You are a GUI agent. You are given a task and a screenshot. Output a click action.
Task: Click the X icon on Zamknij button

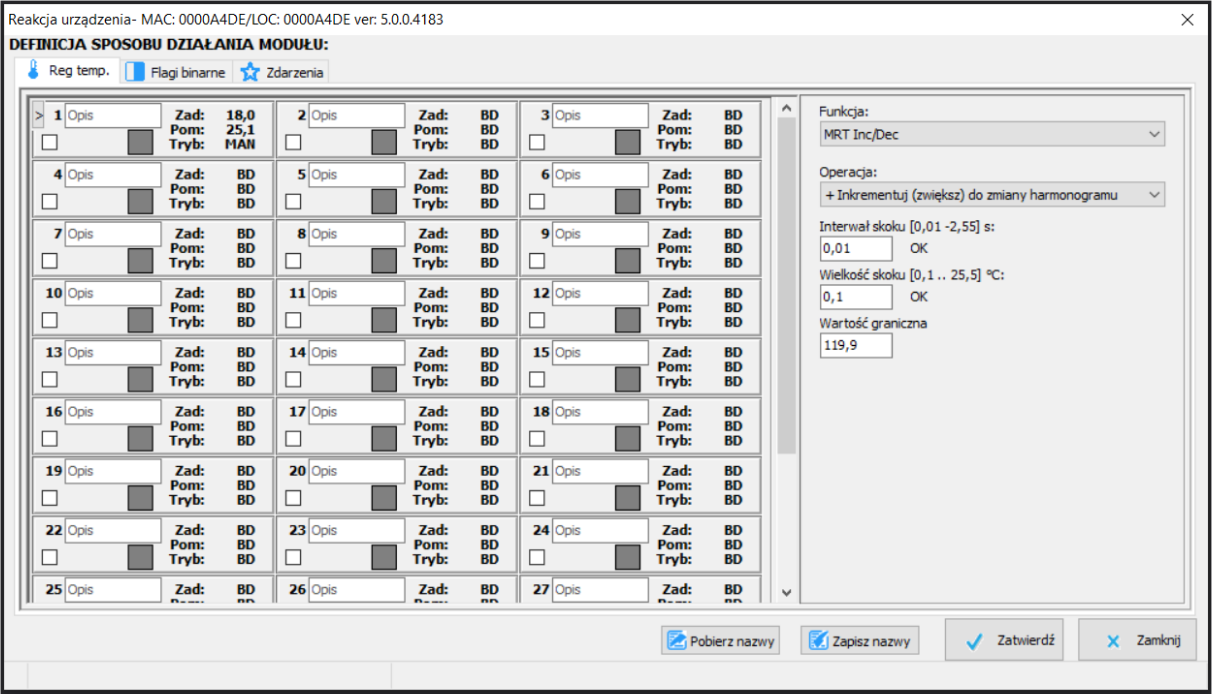tap(1112, 642)
